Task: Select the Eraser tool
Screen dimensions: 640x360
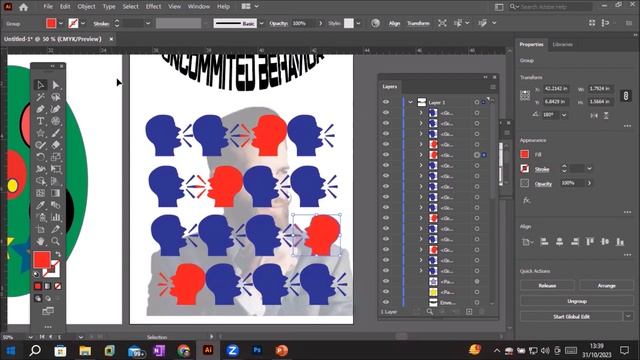Action: click(x=56, y=144)
